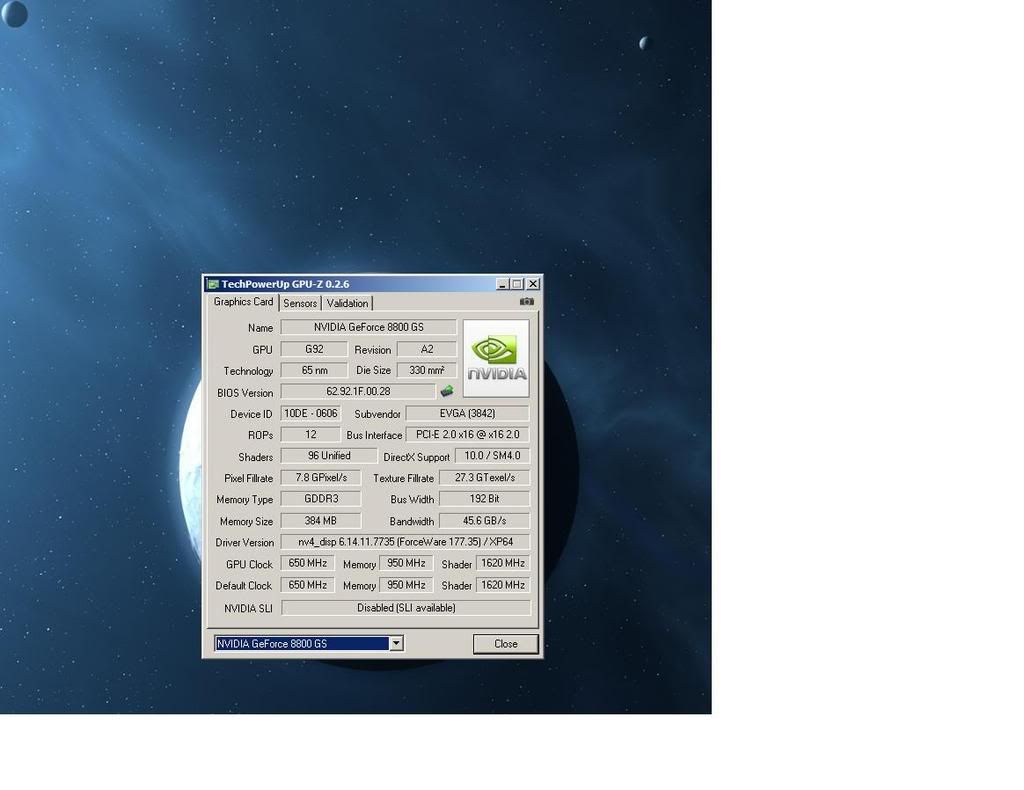Click the Bus Interface PCI-E field
1024x790 pixels.
point(466,435)
